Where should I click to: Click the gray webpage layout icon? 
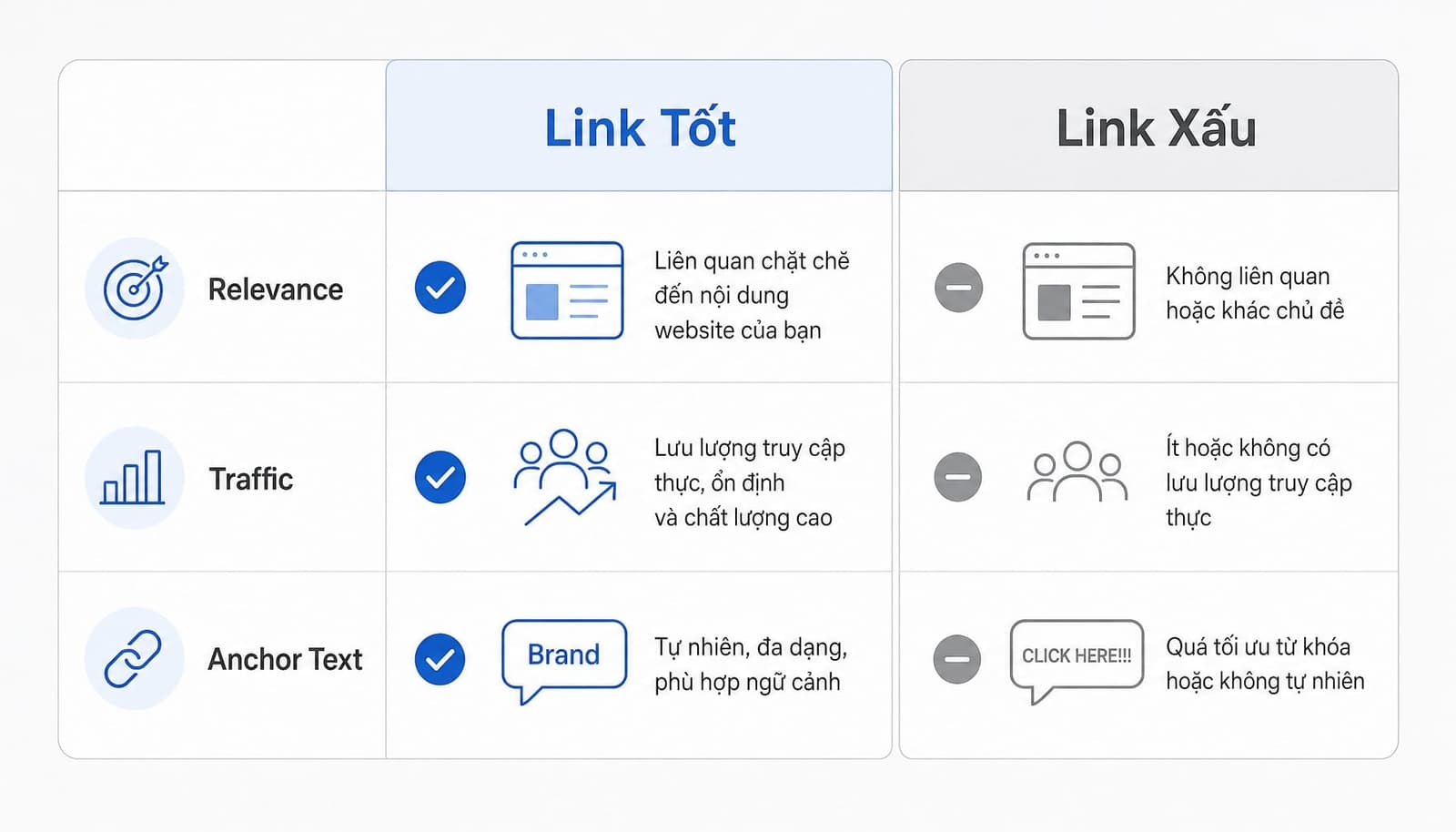tap(1078, 291)
